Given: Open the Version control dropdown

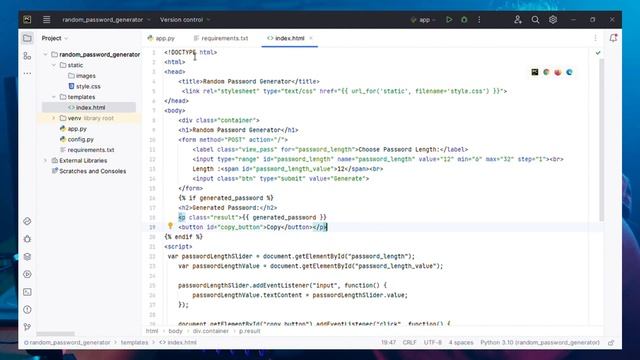Looking at the screenshot, I should coord(185,20).
